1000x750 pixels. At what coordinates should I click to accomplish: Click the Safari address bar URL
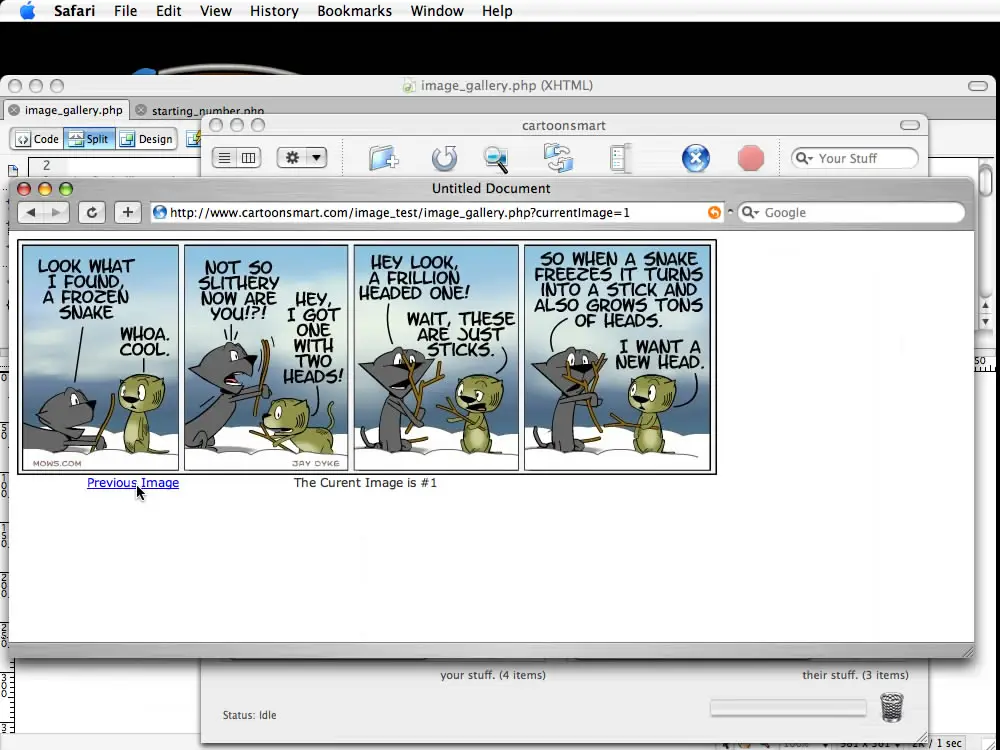400,212
